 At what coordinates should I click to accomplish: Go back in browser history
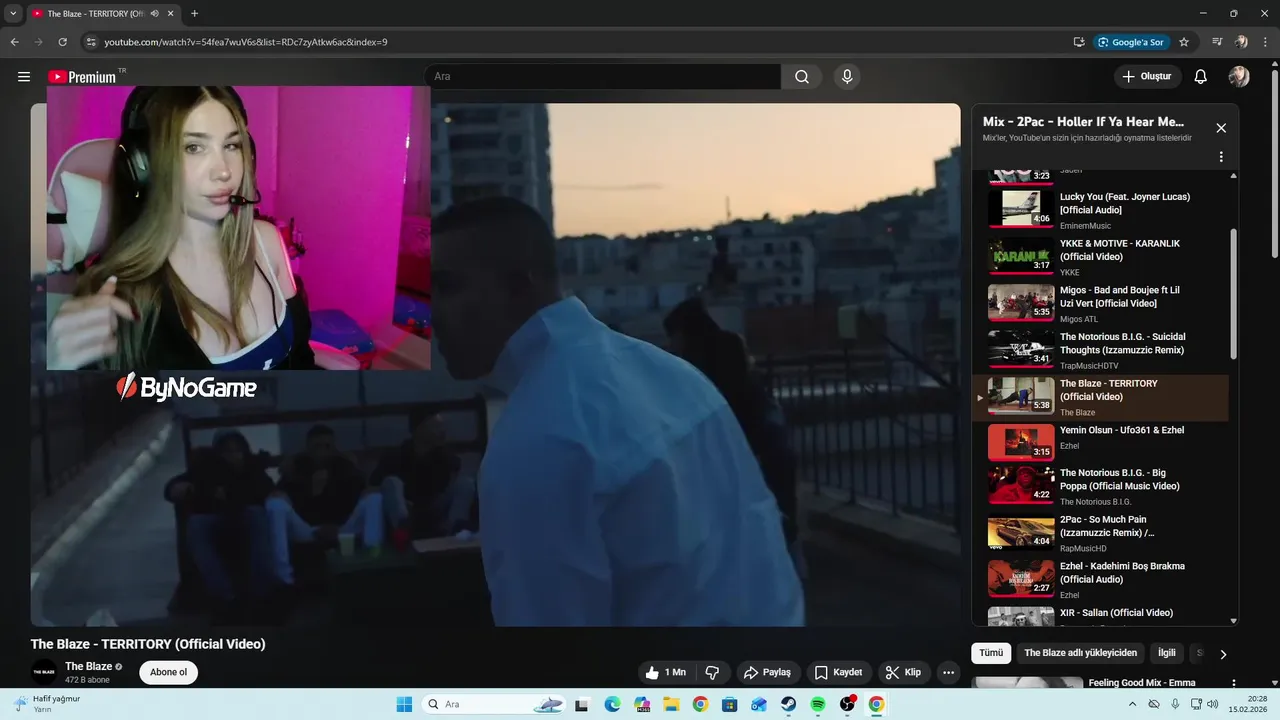pos(14,42)
